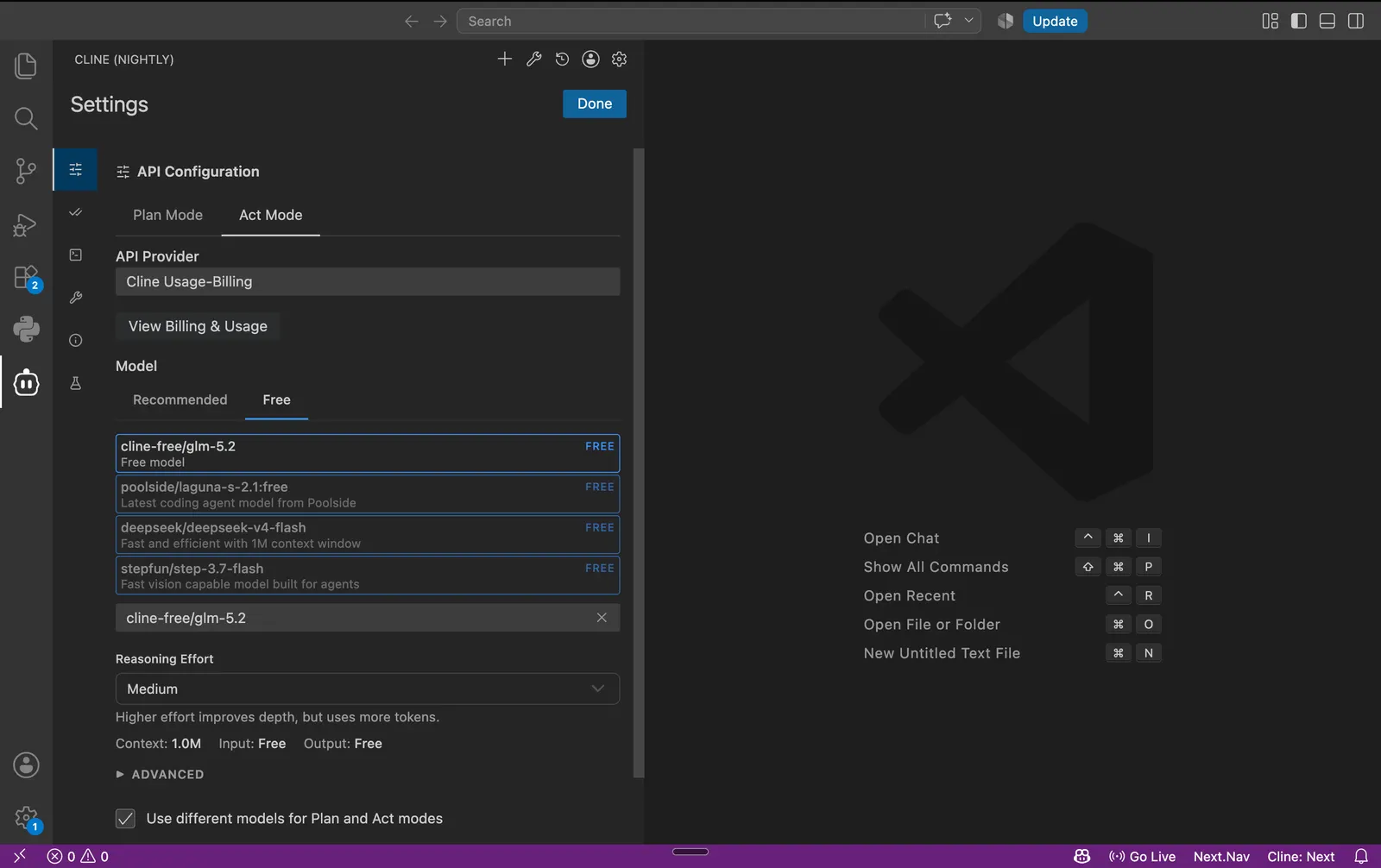
Task: Select Recommended models tab
Action: [x=180, y=399]
